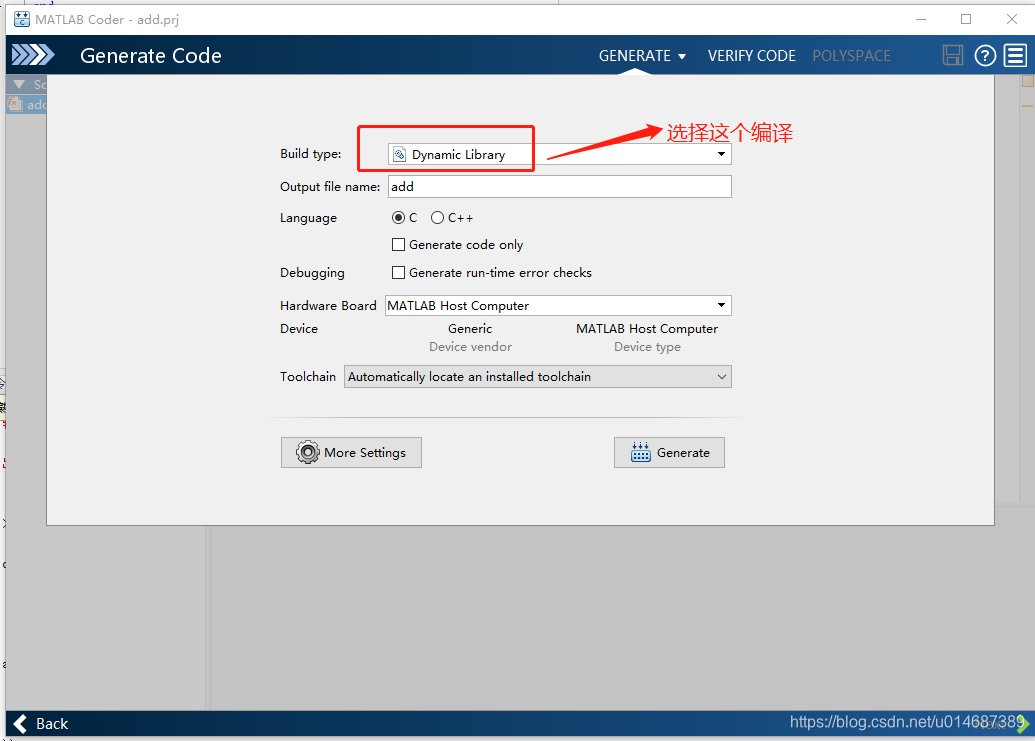
Task: Maximize the MATLAB Coder window
Action: click(x=966, y=19)
